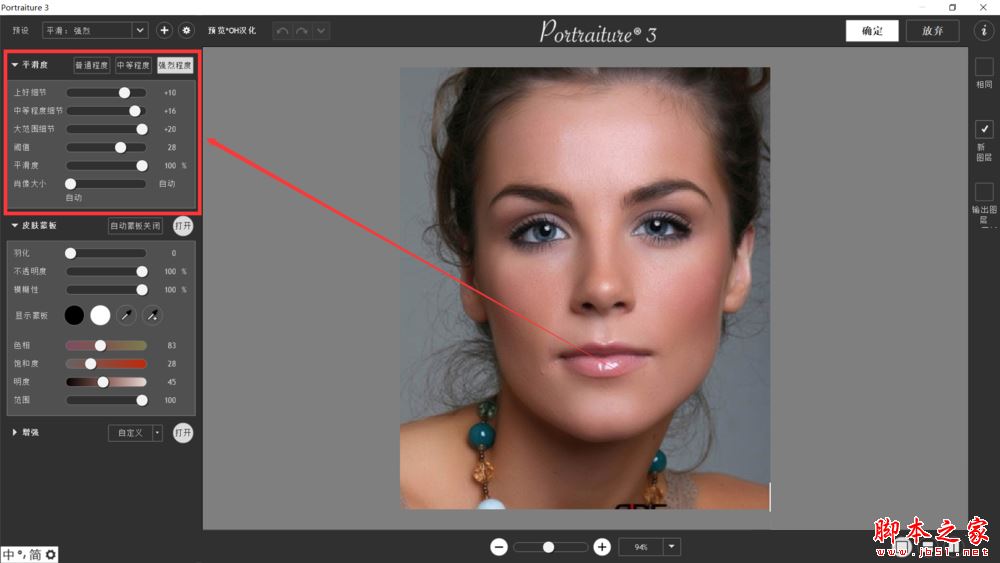Open the 自定义 dropdown arrow

[158, 433]
